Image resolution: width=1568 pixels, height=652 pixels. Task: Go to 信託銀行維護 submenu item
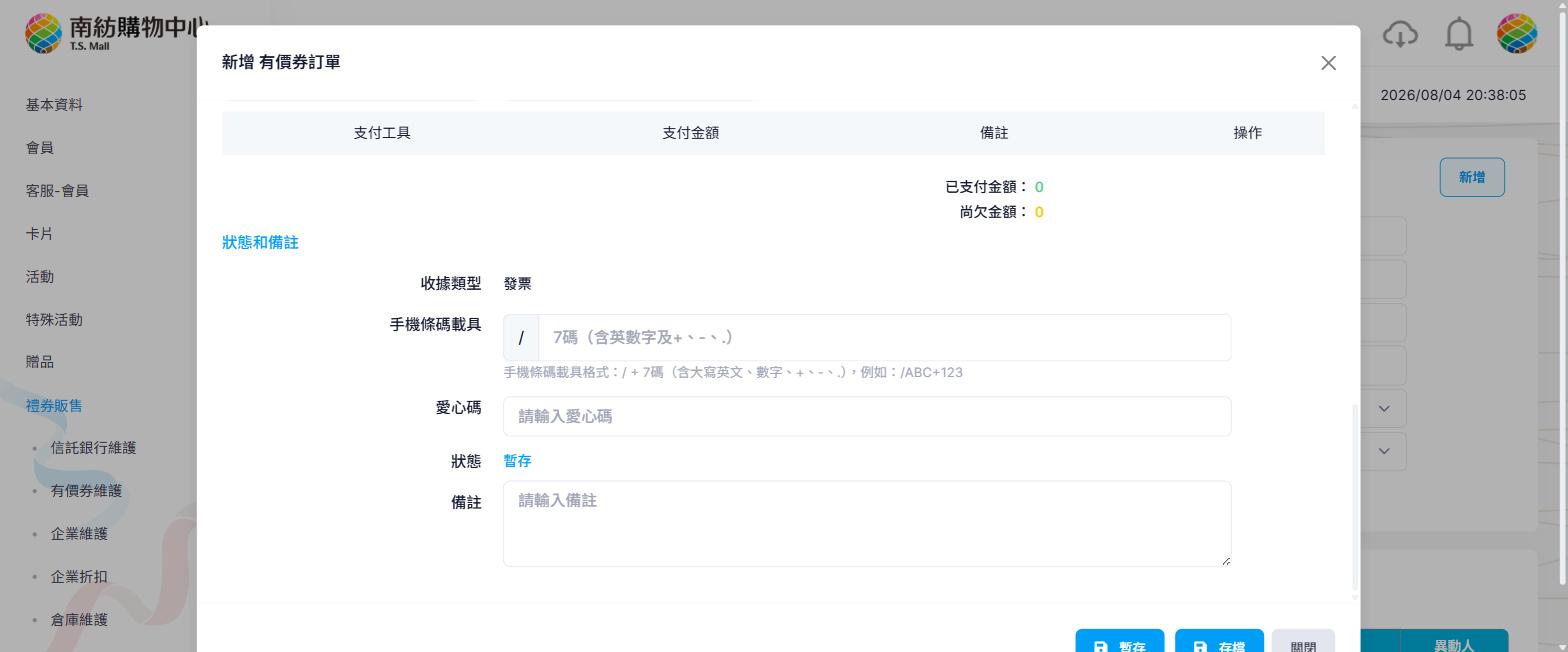click(93, 448)
